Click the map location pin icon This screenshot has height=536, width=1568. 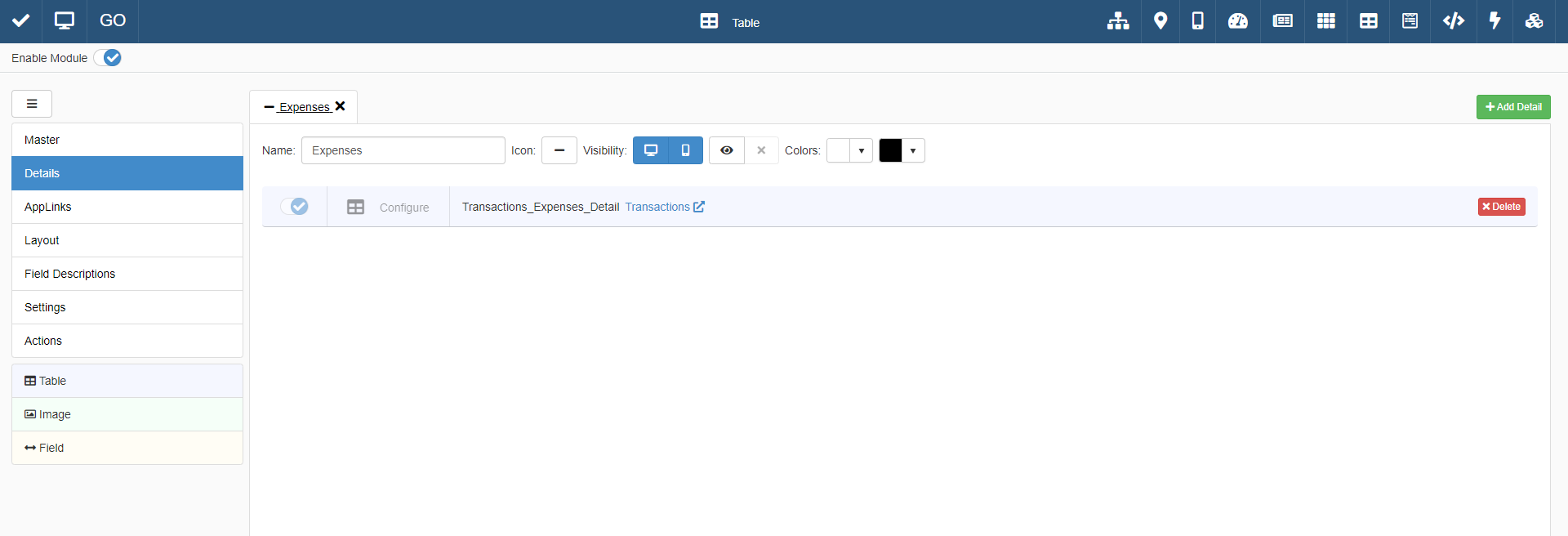pyautogui.click(x=1160, y=21)
